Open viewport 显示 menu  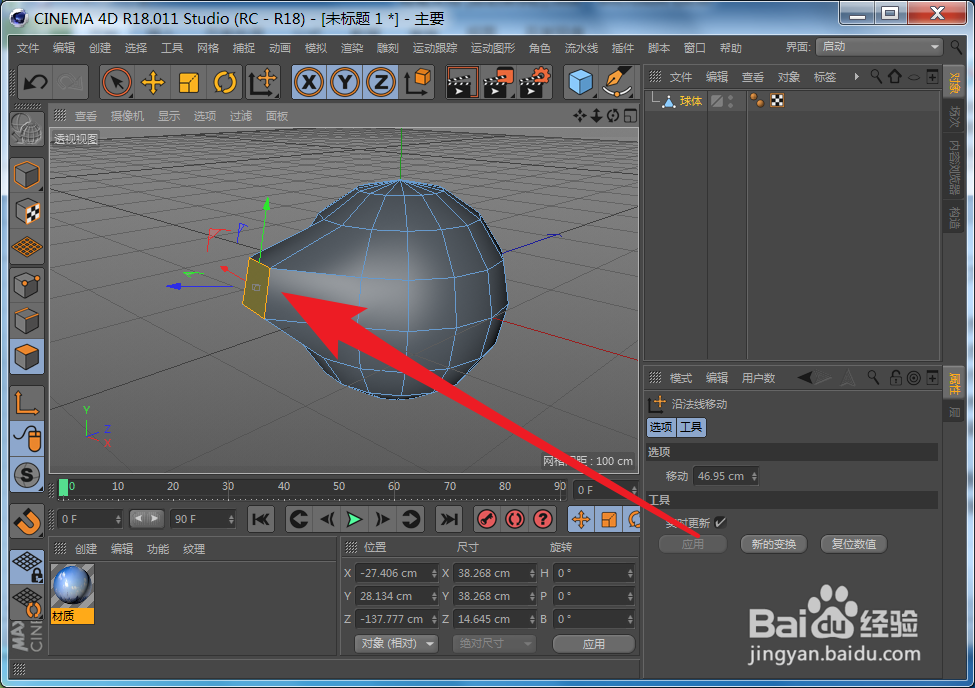(169, 116)
